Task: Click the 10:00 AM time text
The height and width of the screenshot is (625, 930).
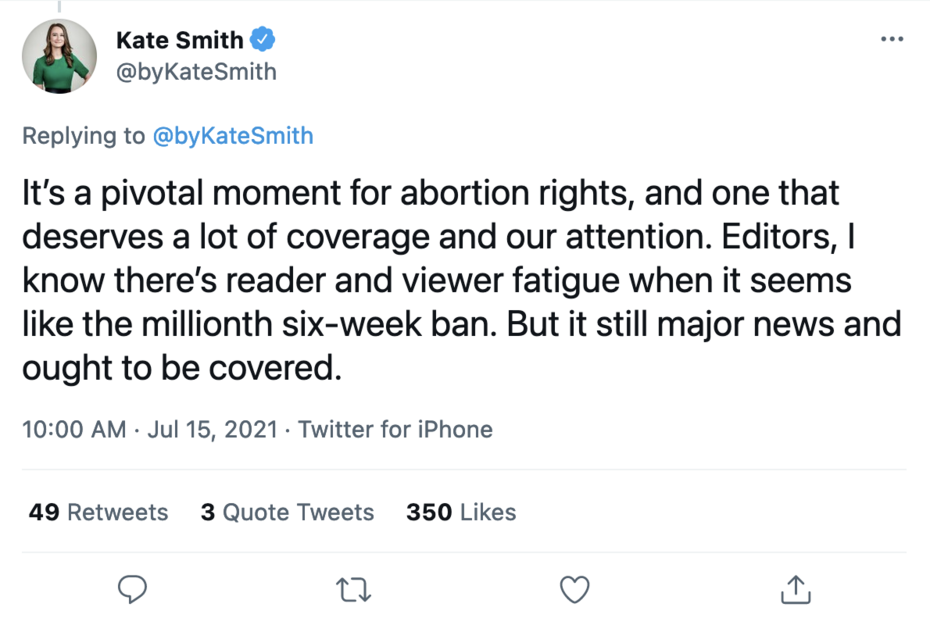Action: [73, 430]
